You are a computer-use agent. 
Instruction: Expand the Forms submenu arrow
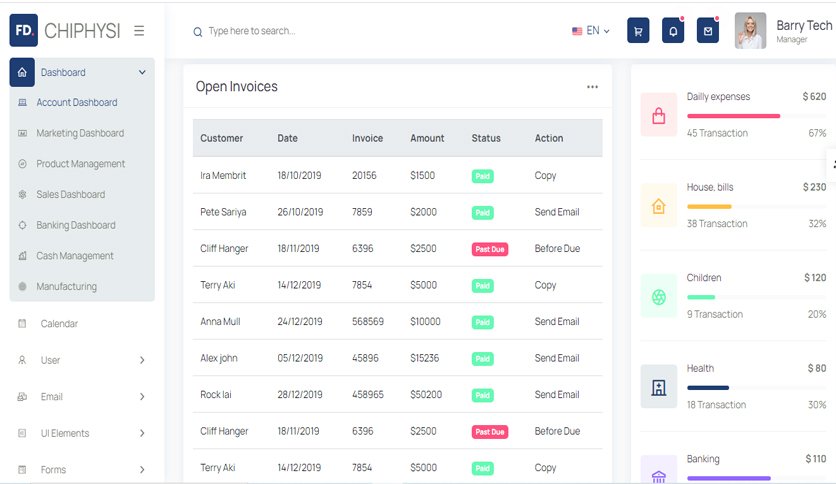tap(142, 470)
